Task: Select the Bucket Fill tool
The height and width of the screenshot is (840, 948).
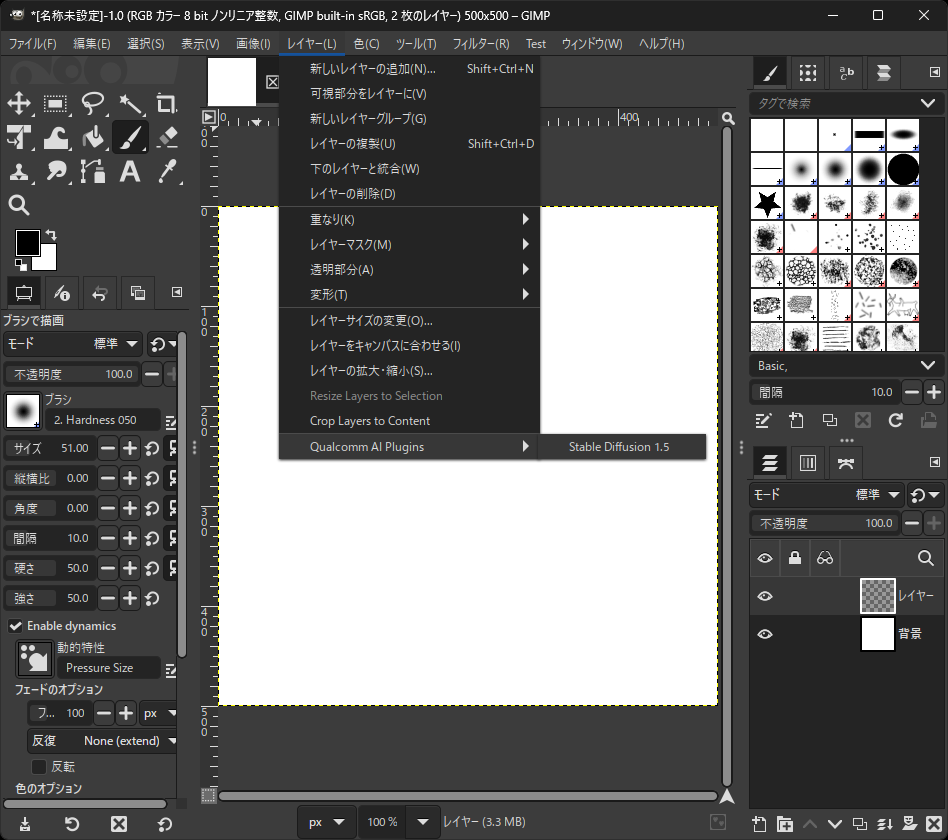Action: pyautogui.click(x=93, y=137)
